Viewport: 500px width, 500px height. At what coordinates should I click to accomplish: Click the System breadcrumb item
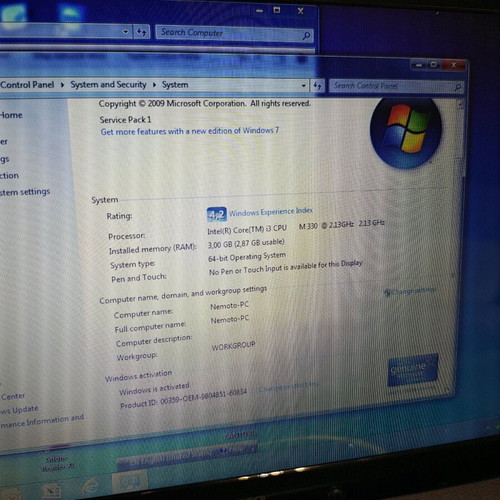point(175,85)
